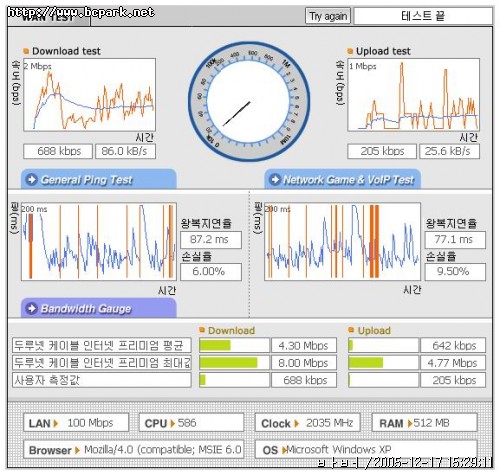Select the 프리미엄 평균 row label

(102, 345)
